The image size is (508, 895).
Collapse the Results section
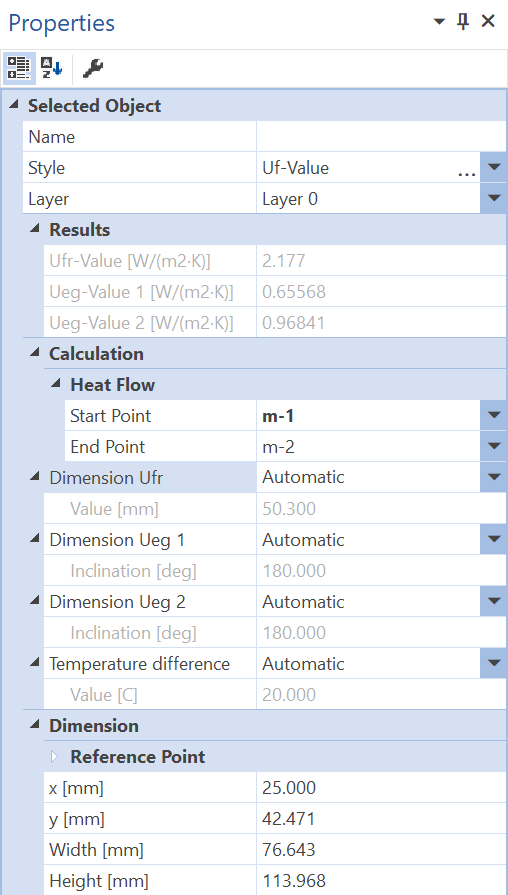(35, 229)
